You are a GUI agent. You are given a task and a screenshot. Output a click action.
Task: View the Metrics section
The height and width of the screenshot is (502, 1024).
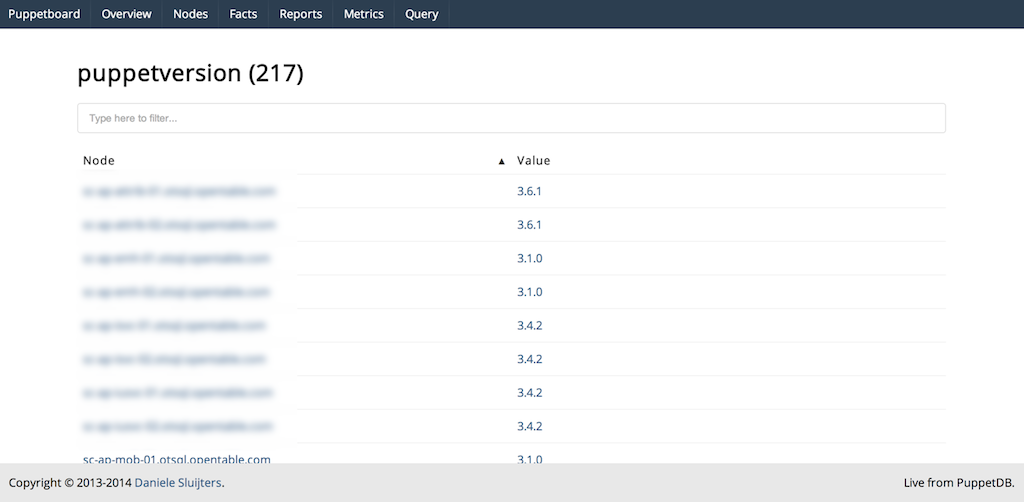pos(363,14)
